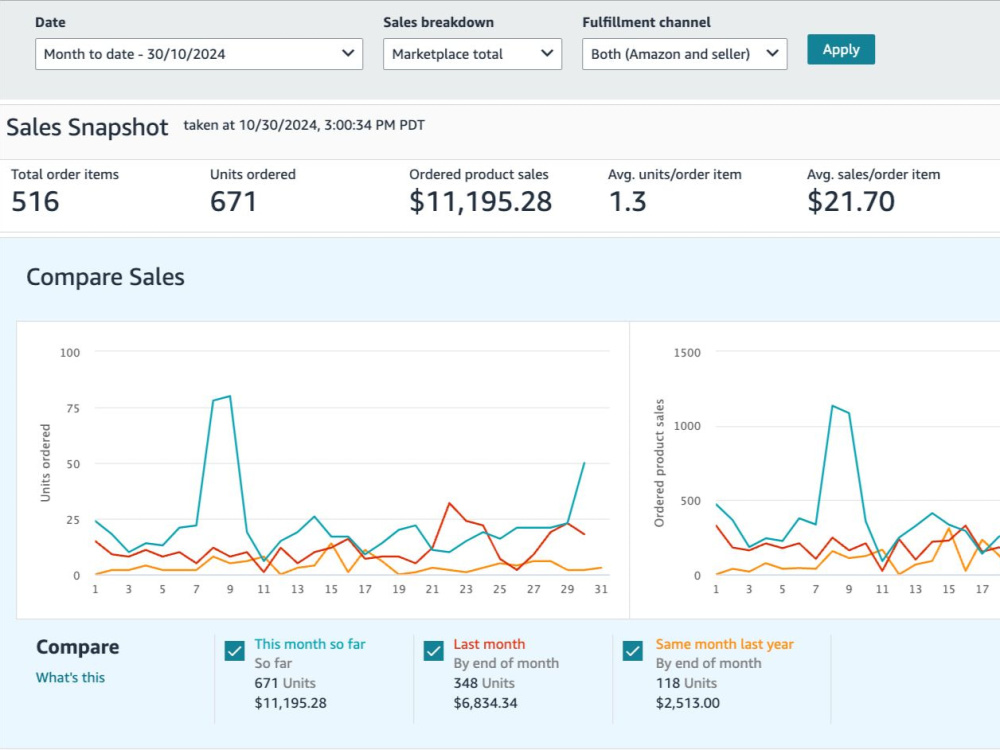
Task: Click the Marketplace total chevron arrow
Action: 547,54
